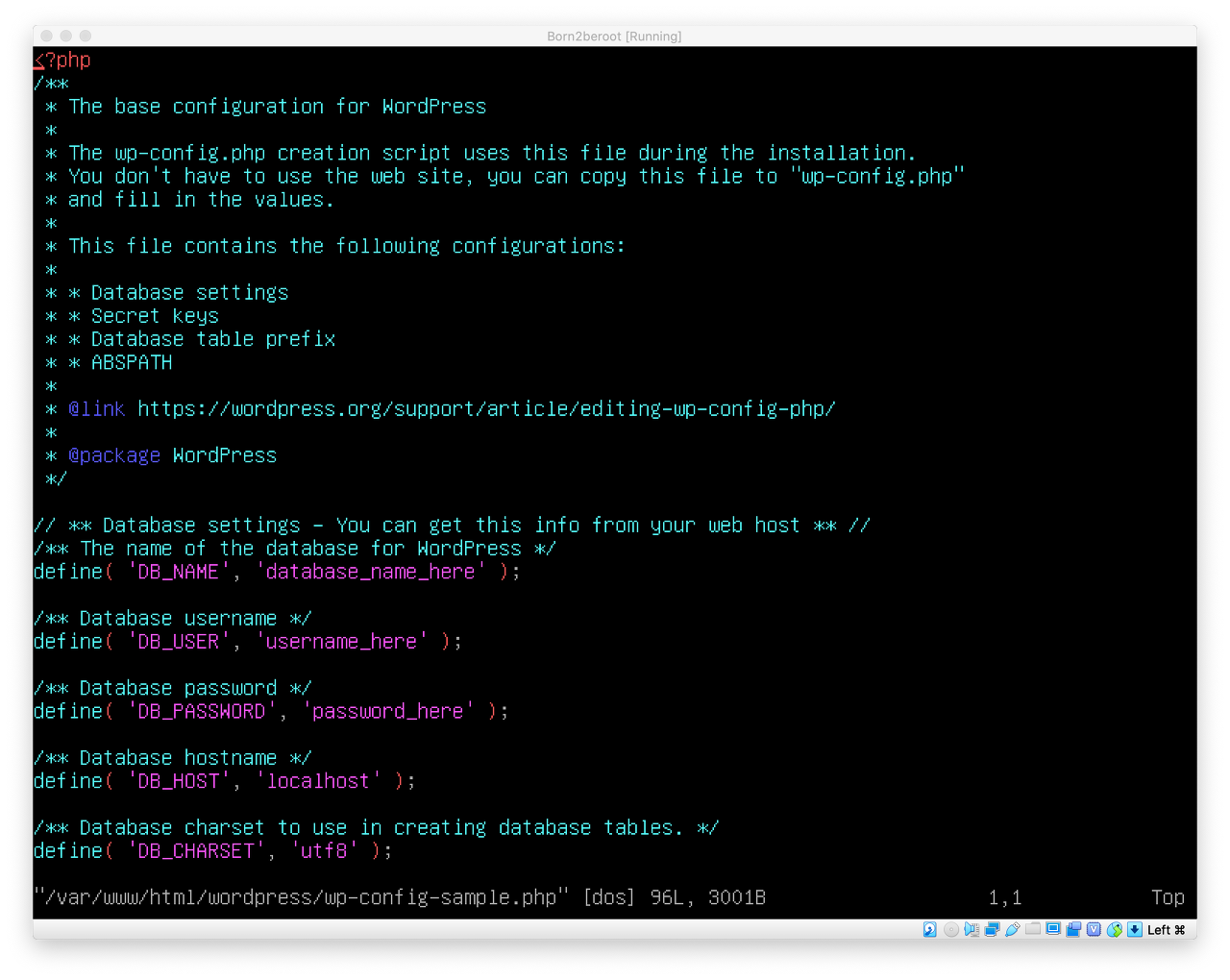Open the shared folders status icon
The image size is (1230, 980).
[x=1033, y=929]
